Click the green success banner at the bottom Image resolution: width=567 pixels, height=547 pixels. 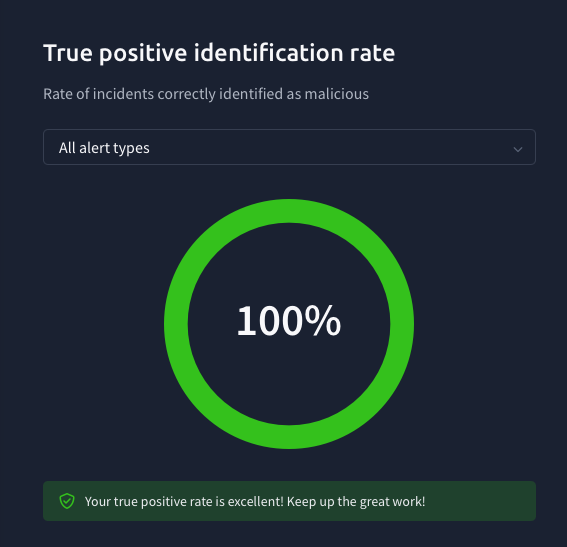click(289, 501)
